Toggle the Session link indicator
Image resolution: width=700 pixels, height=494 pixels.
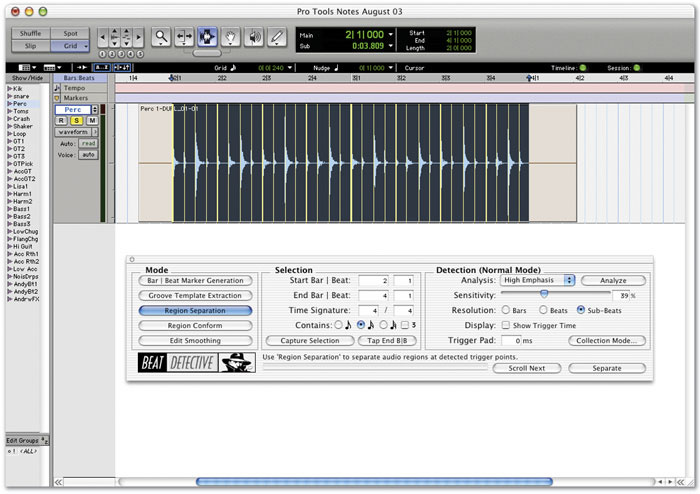click(637, 68)
